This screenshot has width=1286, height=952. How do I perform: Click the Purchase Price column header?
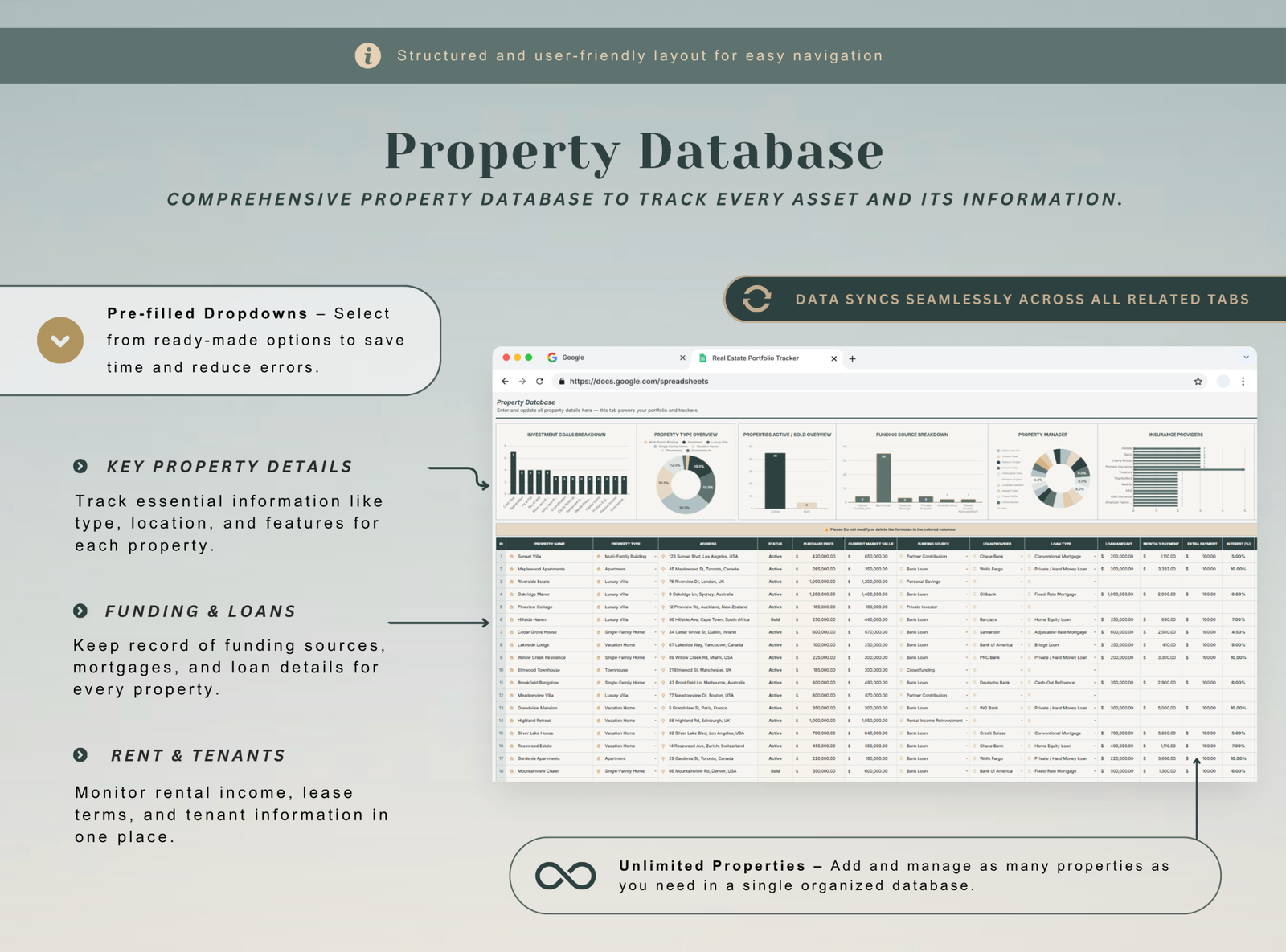818,544
